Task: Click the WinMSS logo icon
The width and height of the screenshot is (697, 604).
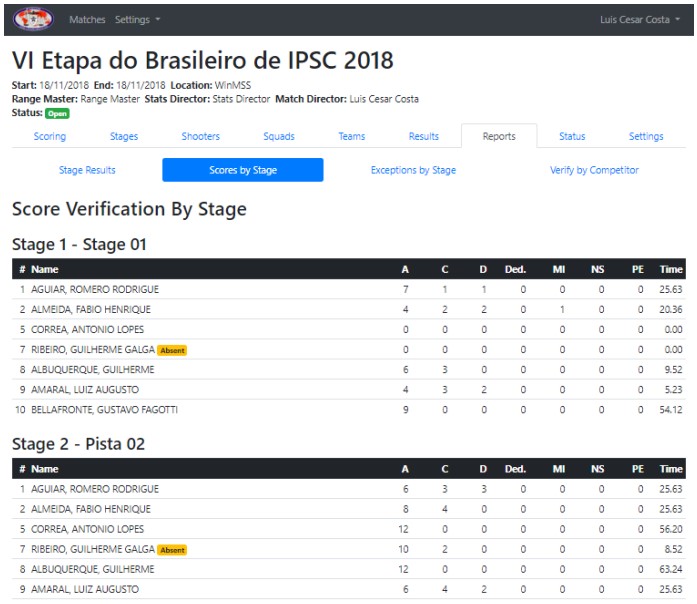Action: coord(33,19)
